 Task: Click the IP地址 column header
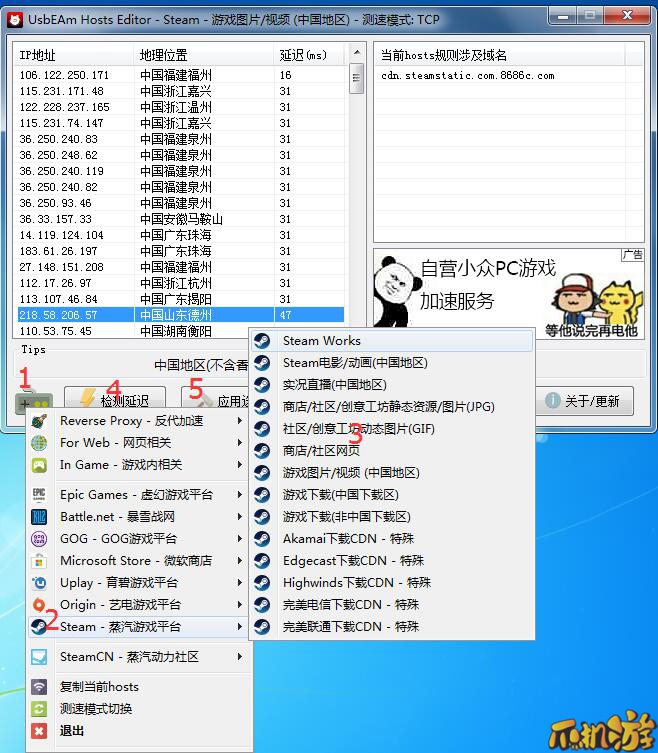[74, 55]
